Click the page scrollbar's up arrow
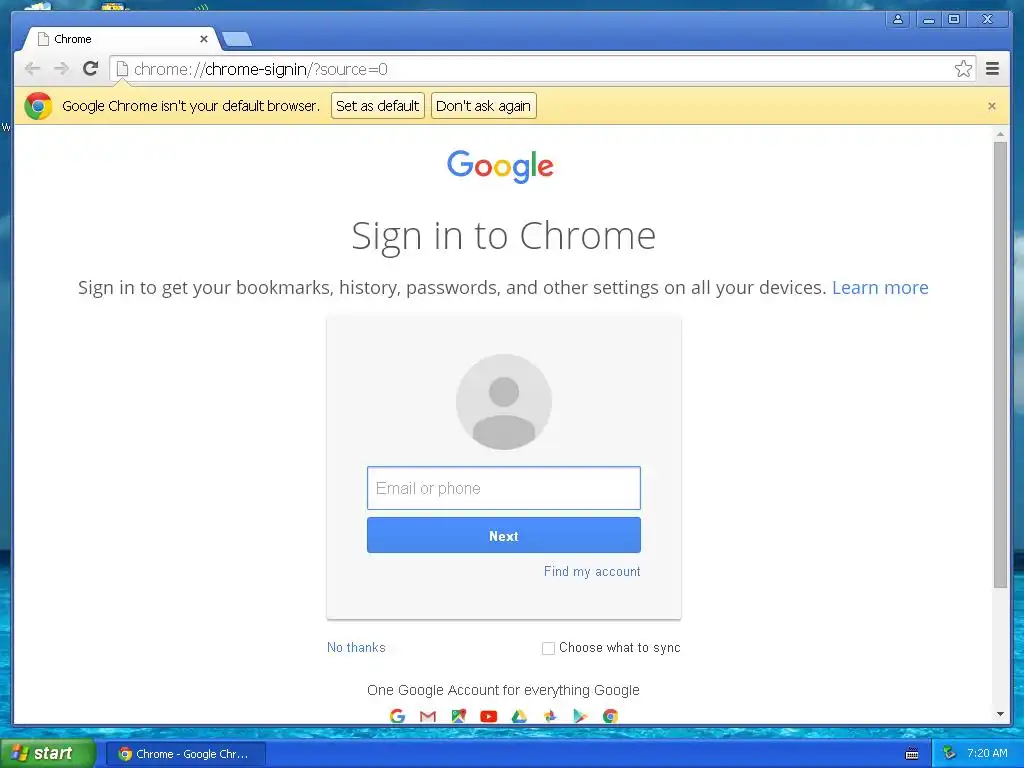 pyautogui.click(x=1000, y=134)
